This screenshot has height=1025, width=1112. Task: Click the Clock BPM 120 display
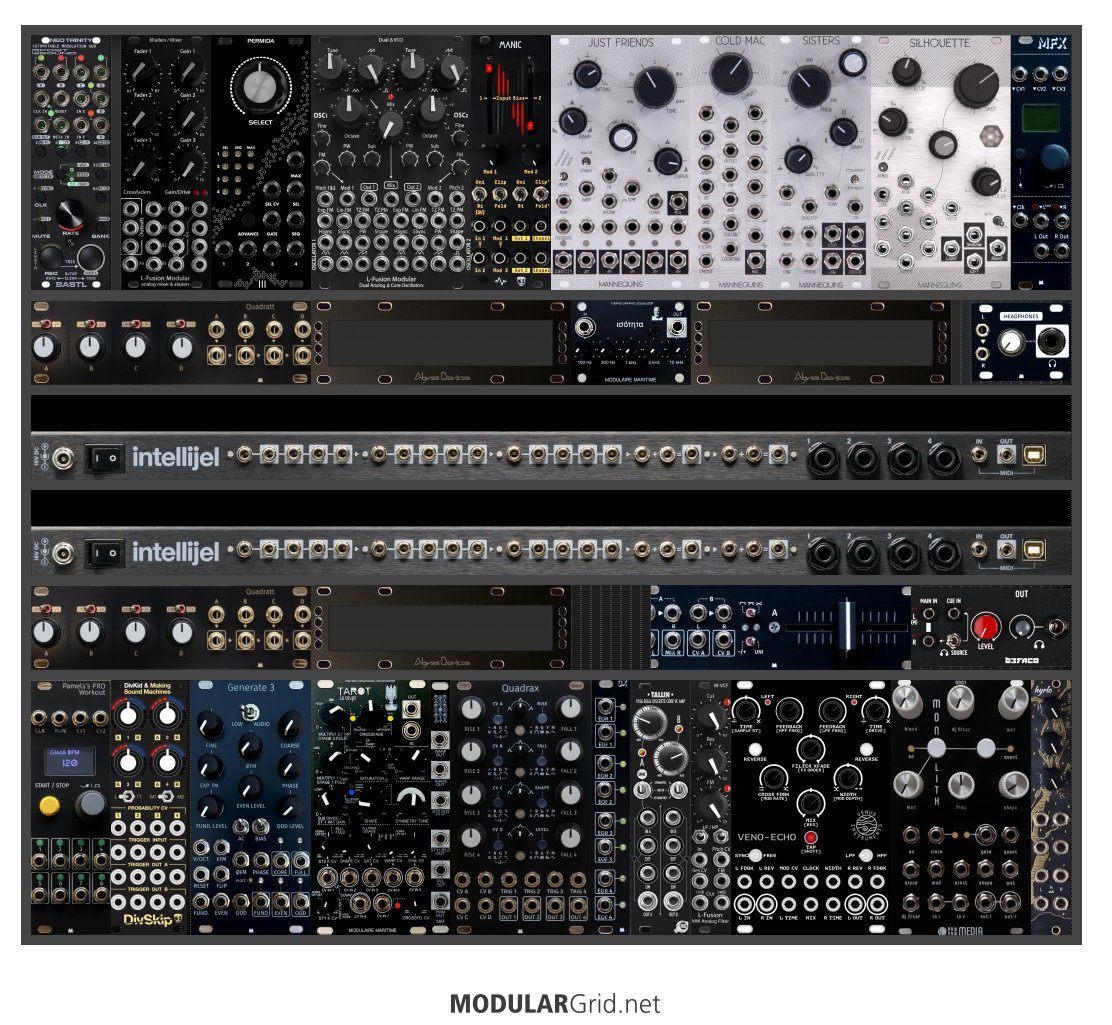pyautogui.click(x=70, y=759)
